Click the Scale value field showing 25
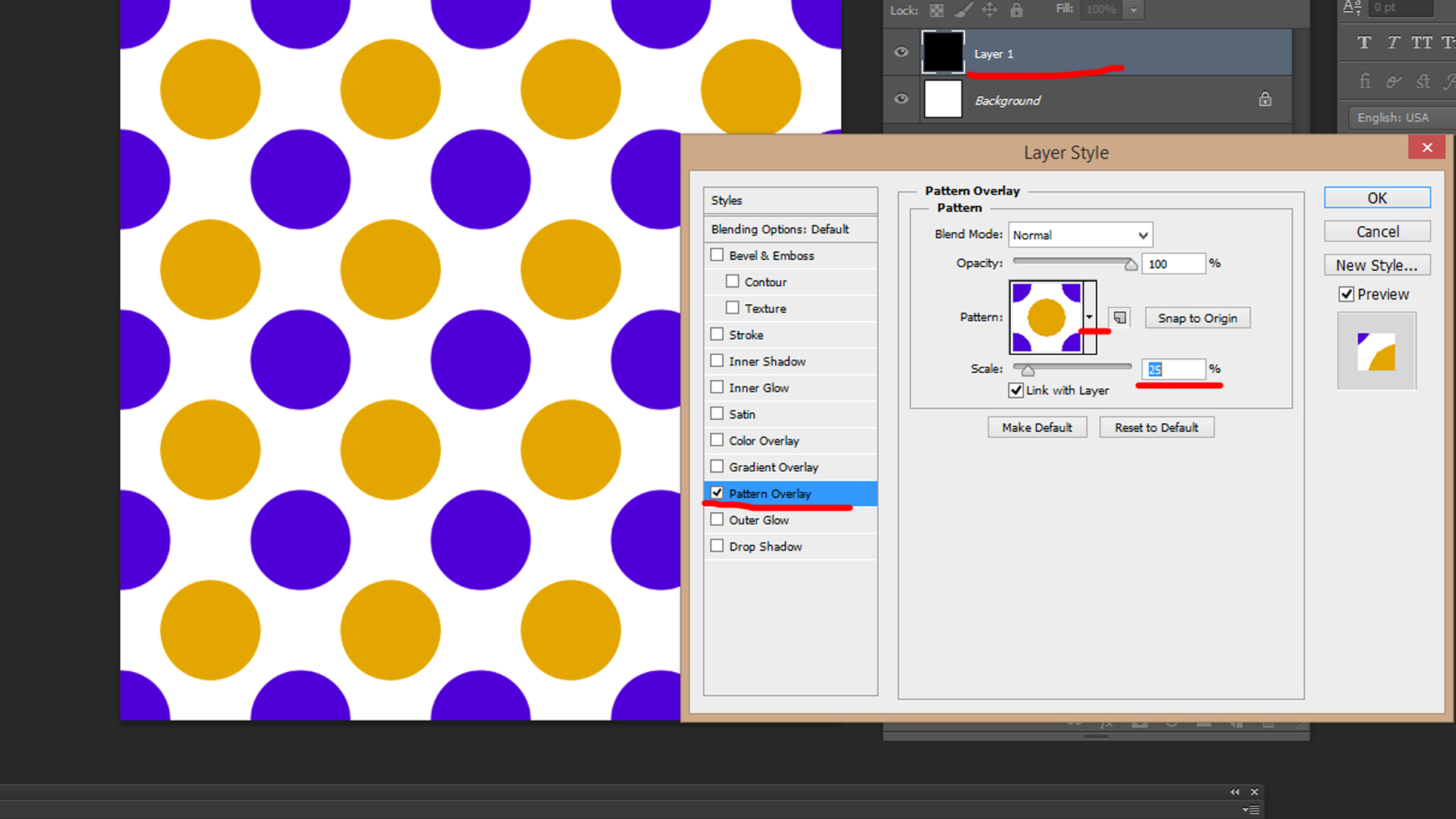1456x819 pixels. [x=1173, y=369]
